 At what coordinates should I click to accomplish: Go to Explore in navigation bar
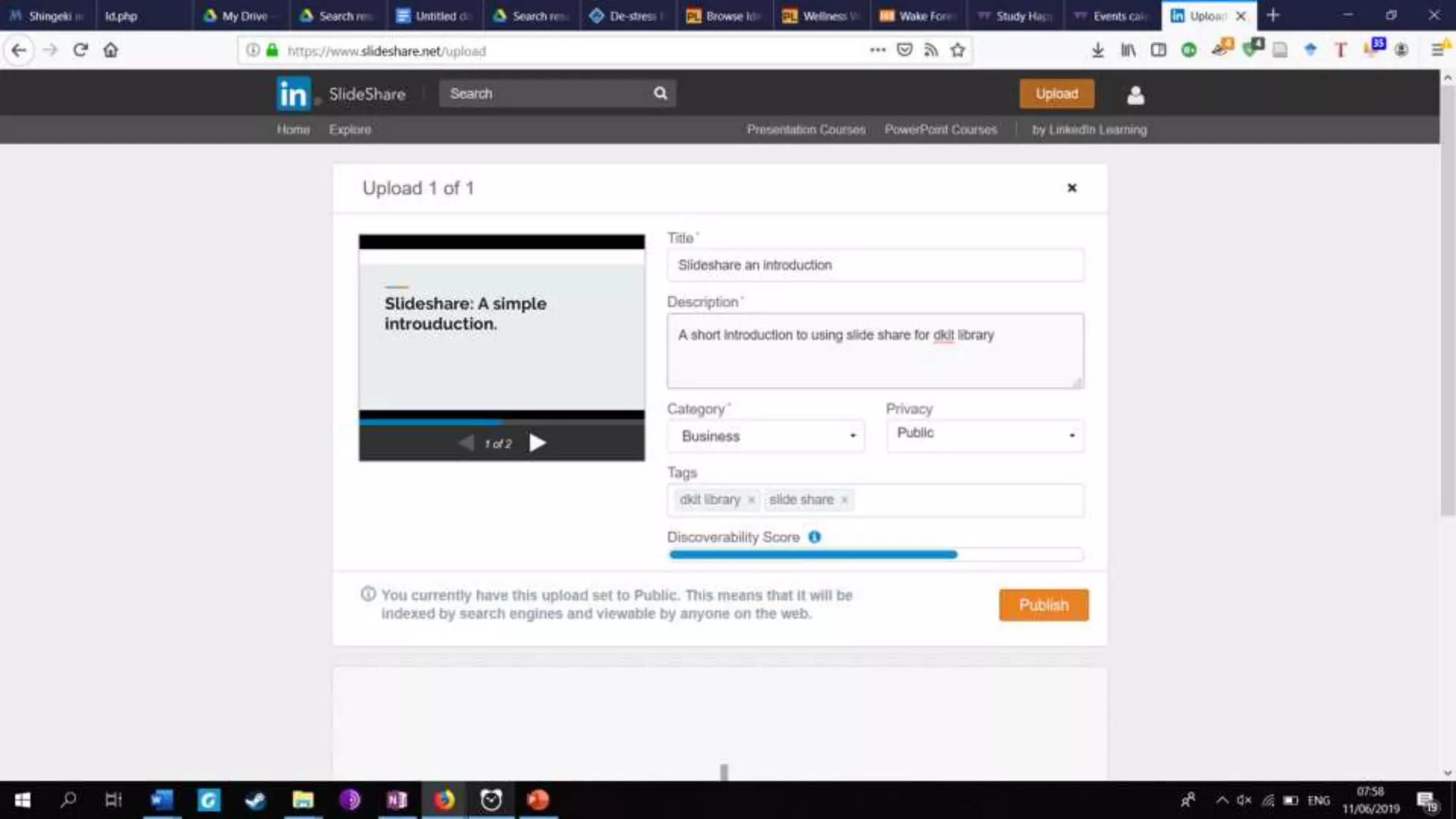(350, 129)
